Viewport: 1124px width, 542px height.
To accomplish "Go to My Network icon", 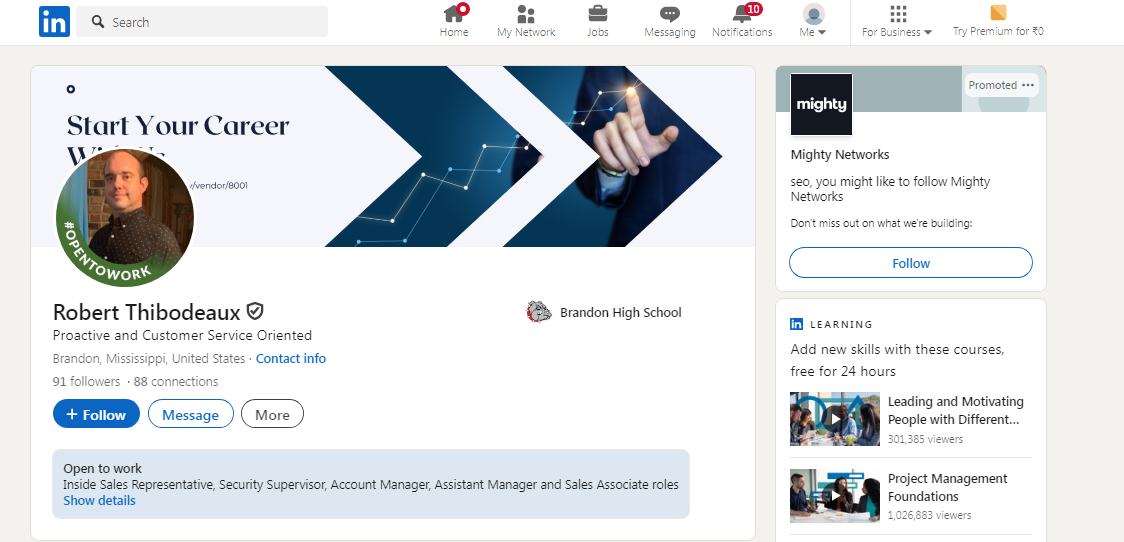I will (x=526, y=14).
